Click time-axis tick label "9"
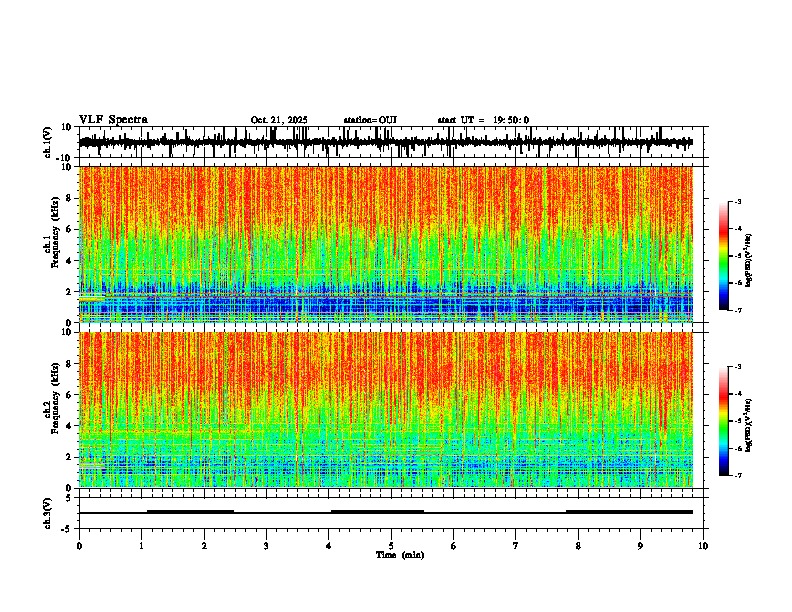 [x=640, y=546]
